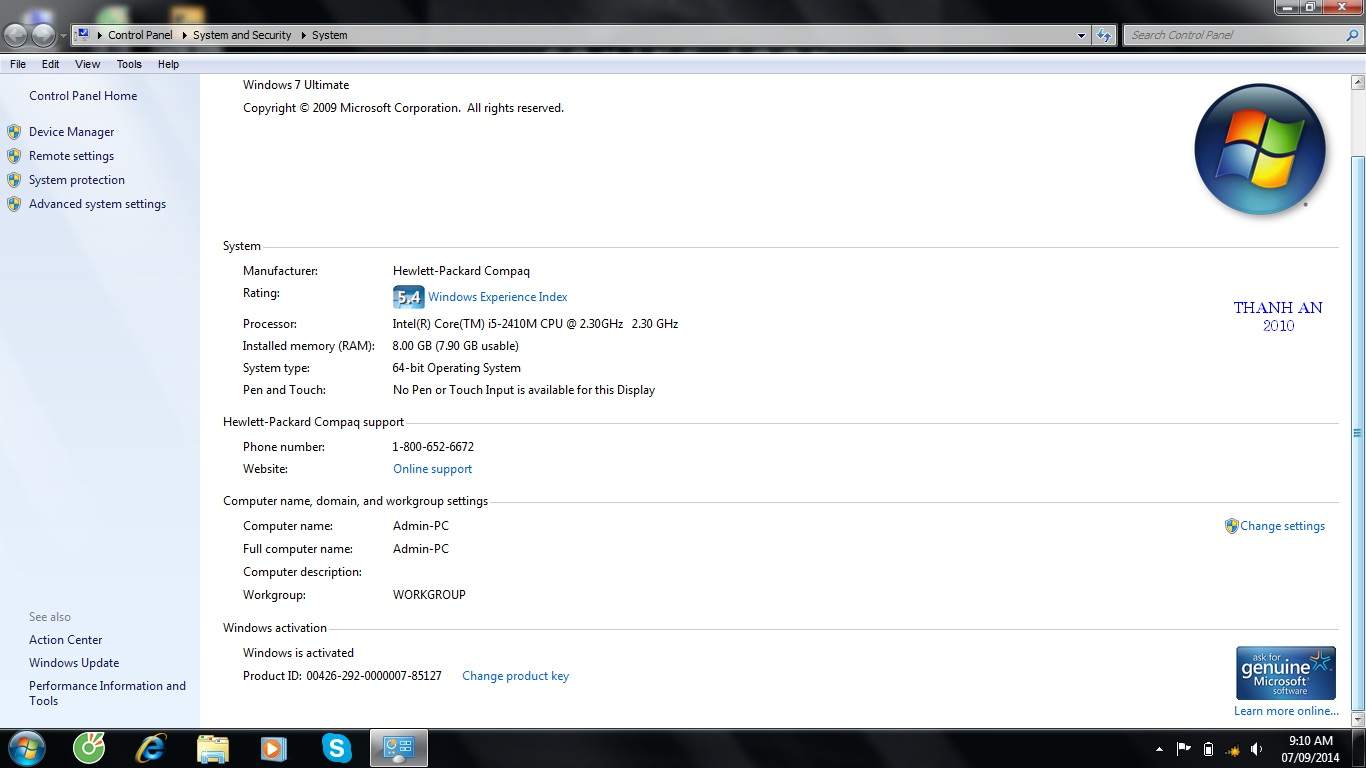The width and height of the screenshot is (1366, 768).
Task: Open Remote settings
Action: [x=71, y=156]
